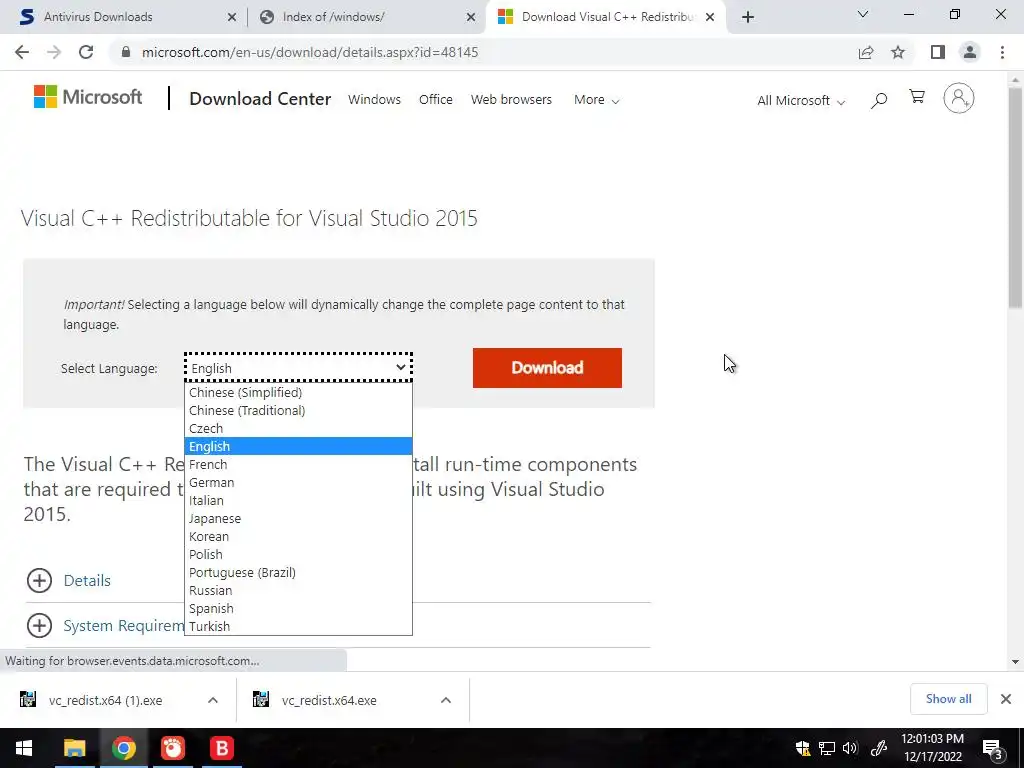The width and height of the screenshot is (1024, 768).
Task: Switch to the Index of /windows/ tab
Action: tap(366, 17)
